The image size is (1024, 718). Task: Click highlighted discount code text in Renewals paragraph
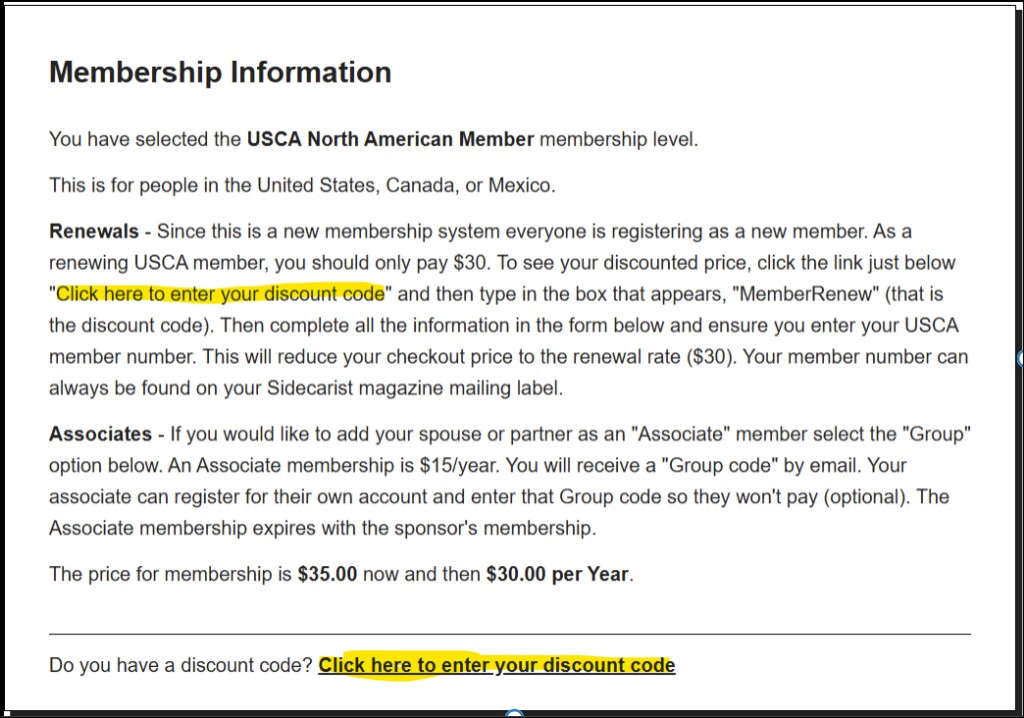(220, 294)
